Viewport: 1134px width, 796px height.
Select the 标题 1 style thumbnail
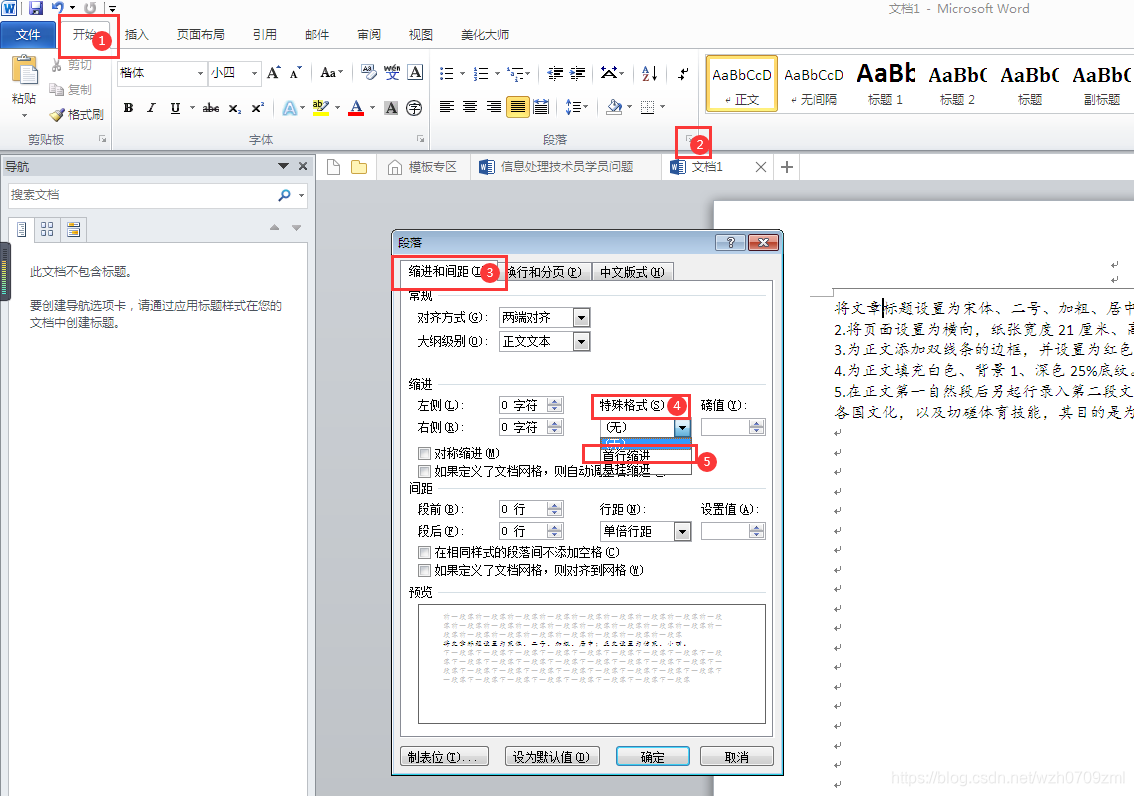point(886,84)
